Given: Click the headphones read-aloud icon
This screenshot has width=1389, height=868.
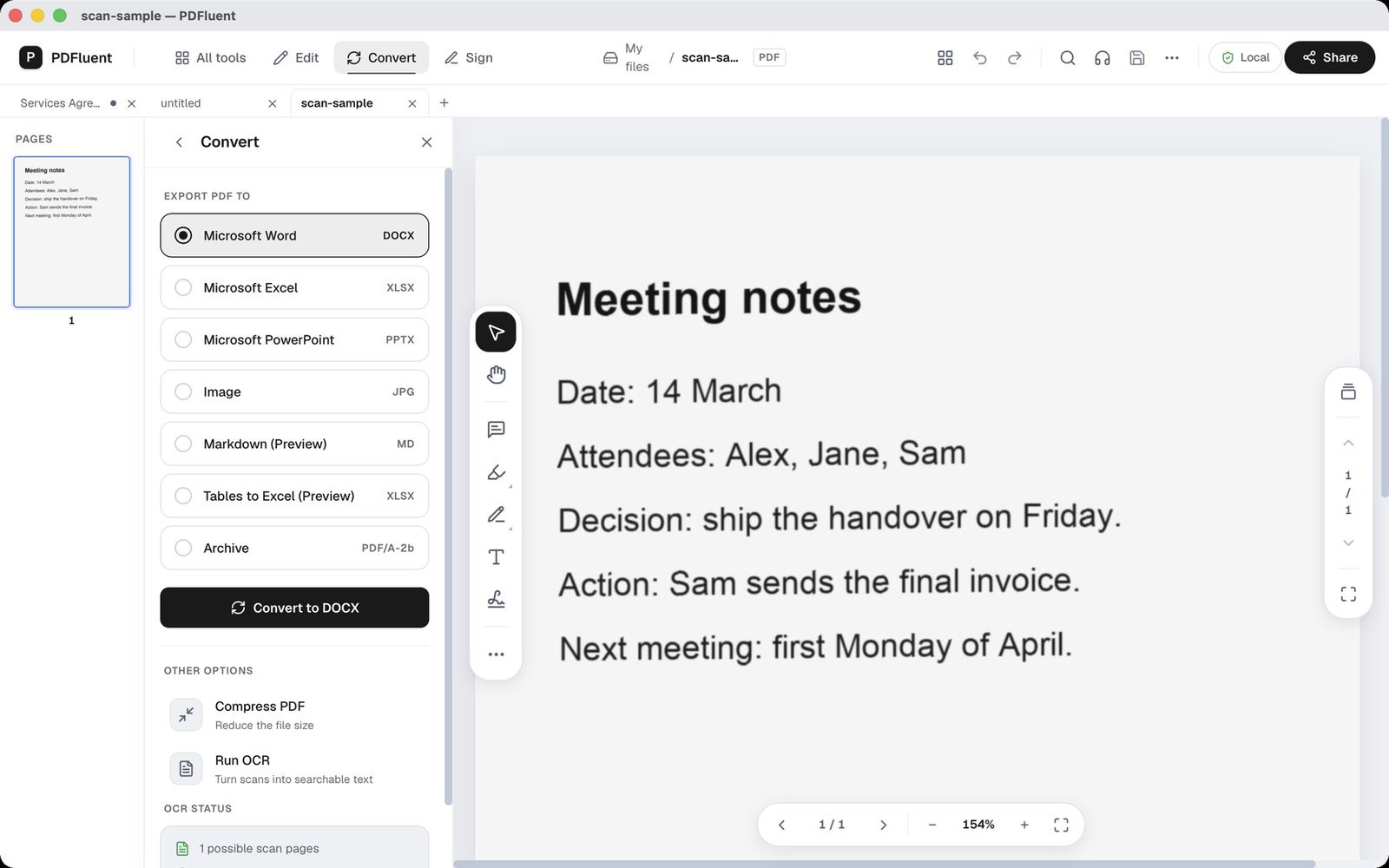Looking at the screenshot, I should [x=1102, y=57].
